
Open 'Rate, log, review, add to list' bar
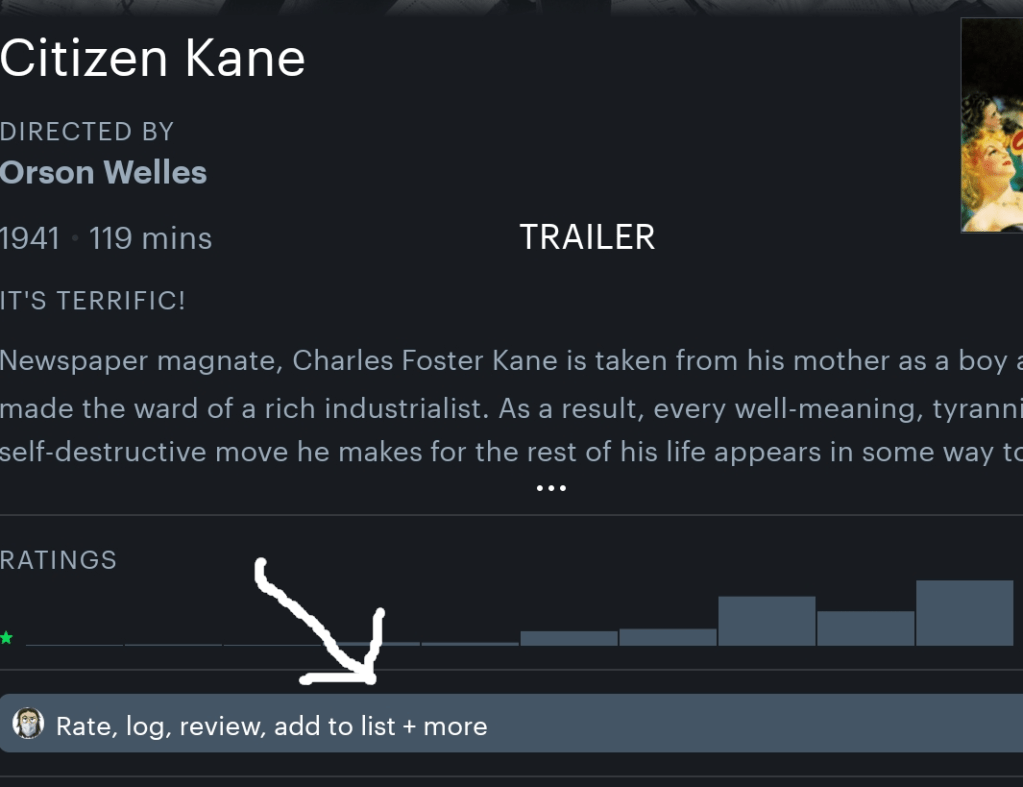tap(511, 724)
